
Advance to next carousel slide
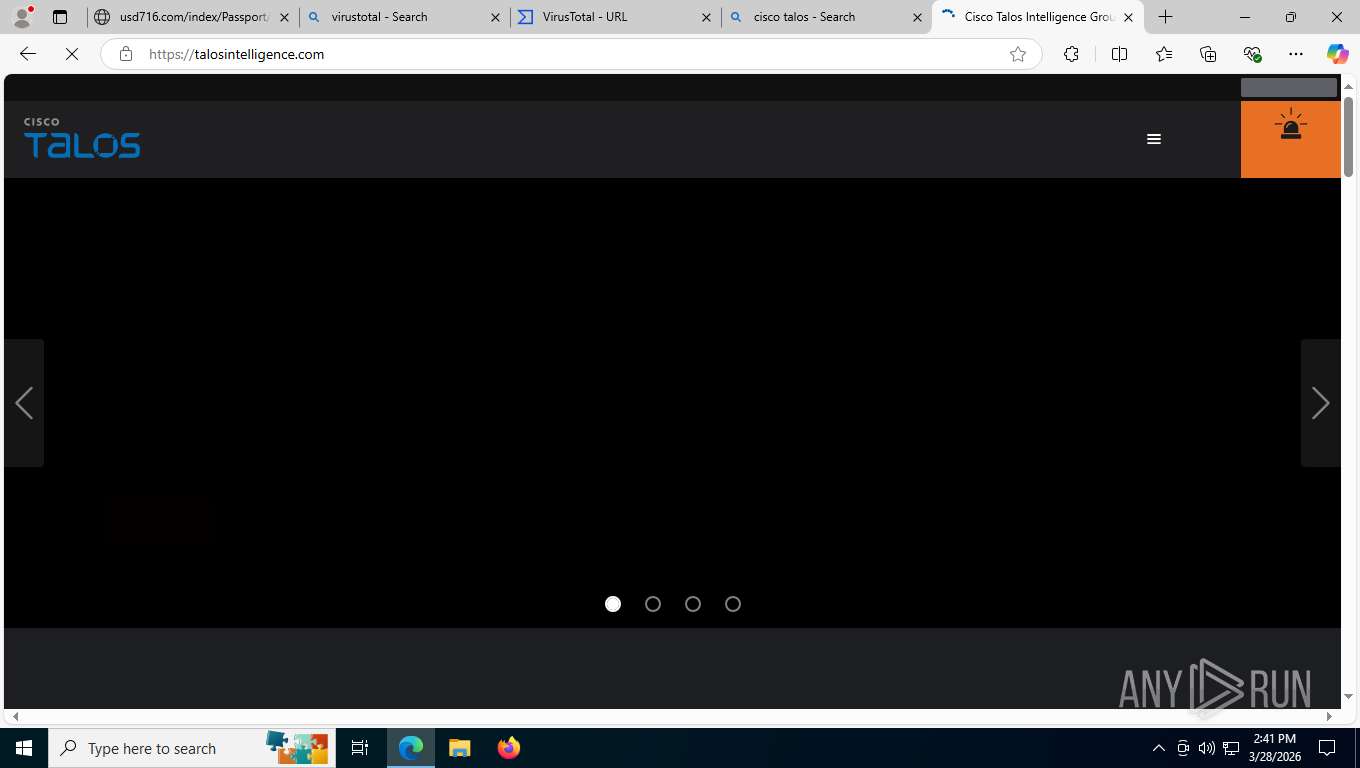click(x=1320, y=403)
